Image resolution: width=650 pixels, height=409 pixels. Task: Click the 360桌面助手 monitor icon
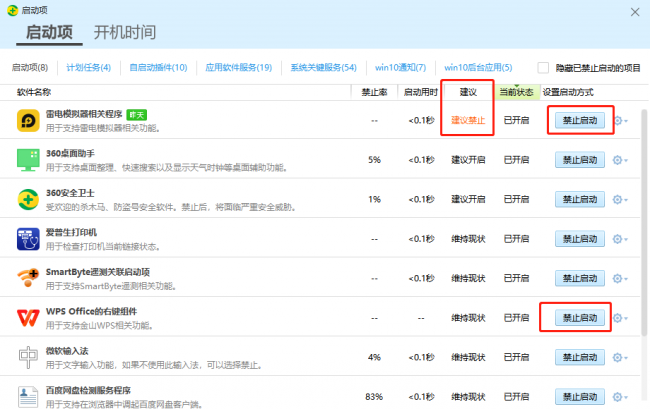pos(28,160)
